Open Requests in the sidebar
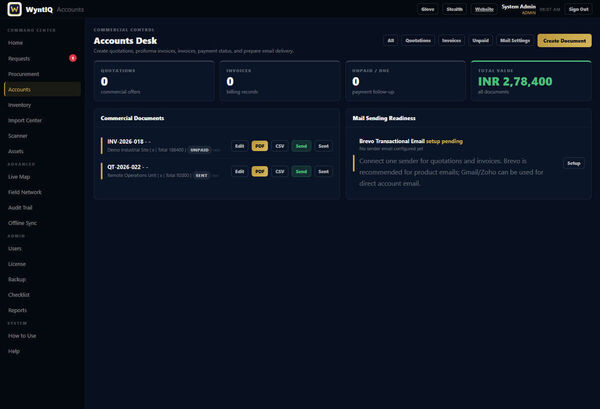The image size is (600, 409). point(19,59)
